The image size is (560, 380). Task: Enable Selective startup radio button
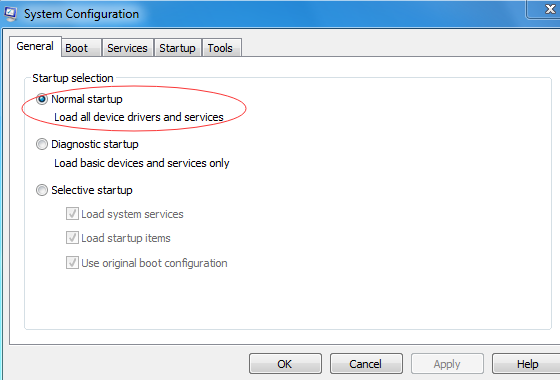pyautogui.click(x=42, y=190)
